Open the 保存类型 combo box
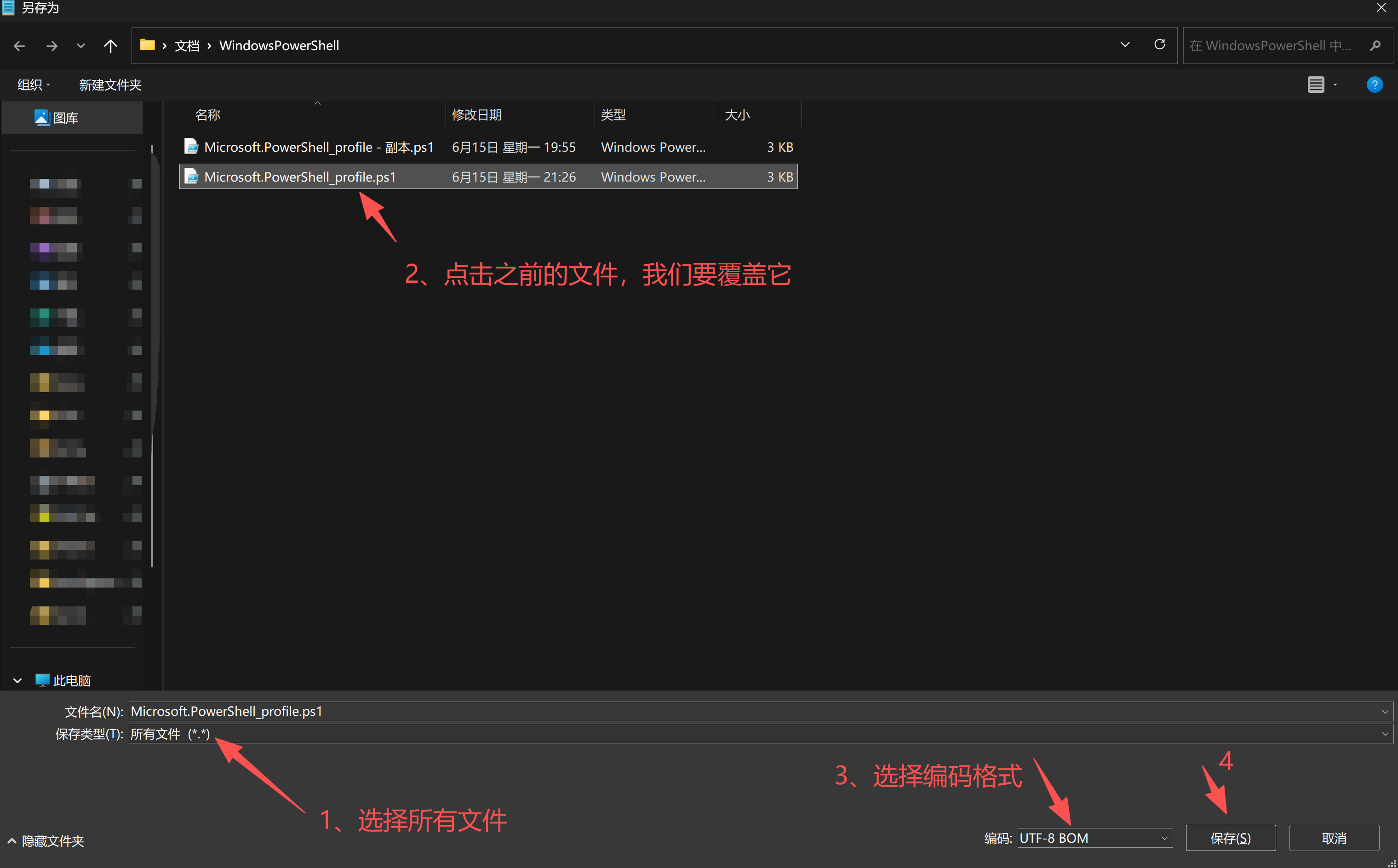The width and height of the screenshot is (1398, 868). [x=761, y=734]
